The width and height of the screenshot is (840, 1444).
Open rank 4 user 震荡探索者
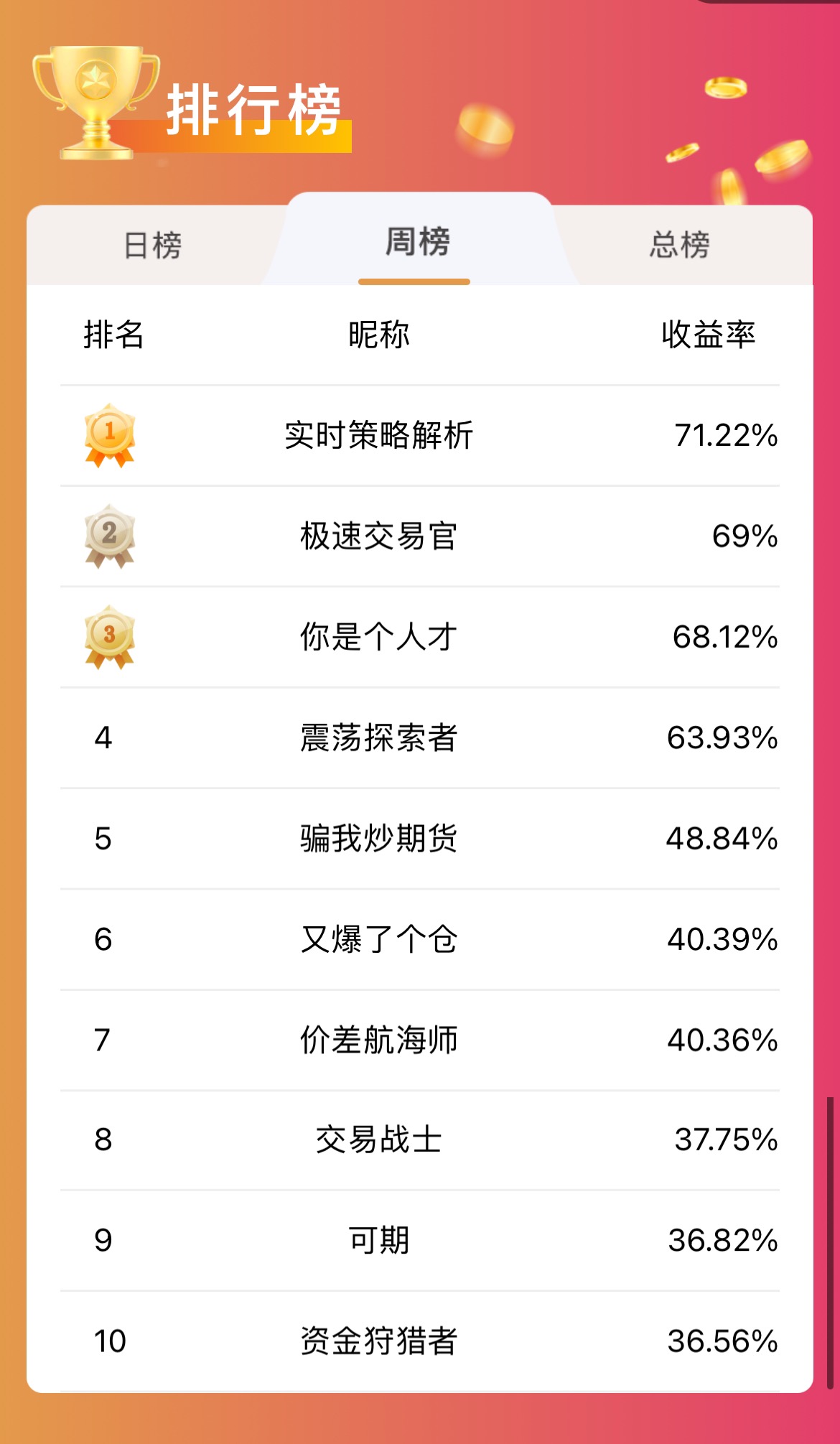pyautogui.click(x=378, y=737)
